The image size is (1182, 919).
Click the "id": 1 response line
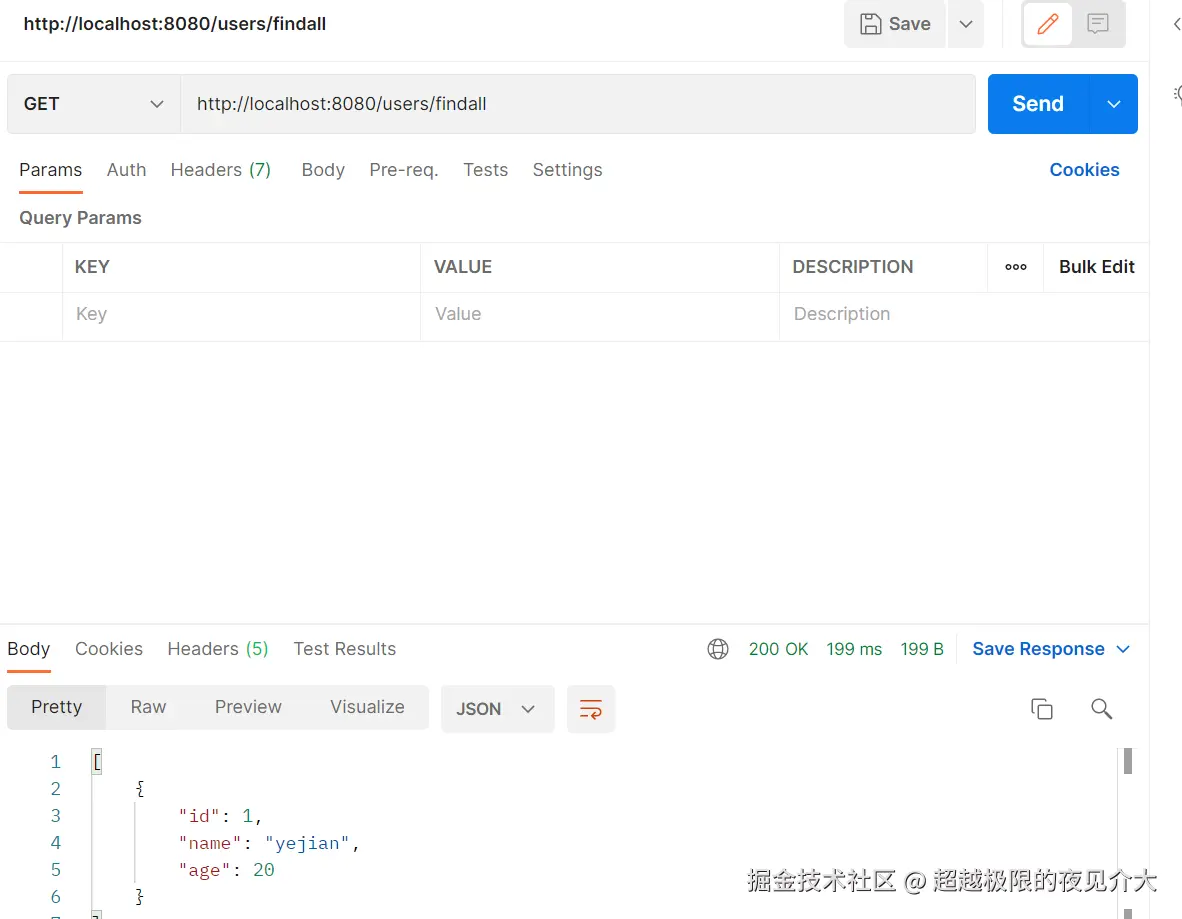click(220, 816)
